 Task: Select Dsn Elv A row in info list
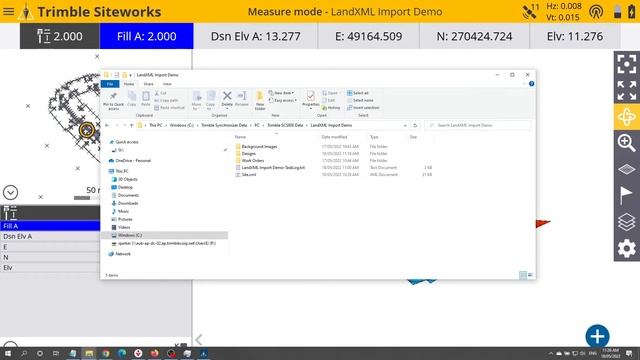click(x=50, y=236)
